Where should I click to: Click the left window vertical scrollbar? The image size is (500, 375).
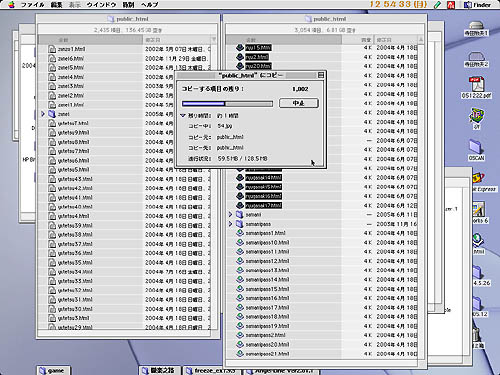(214, 186)
